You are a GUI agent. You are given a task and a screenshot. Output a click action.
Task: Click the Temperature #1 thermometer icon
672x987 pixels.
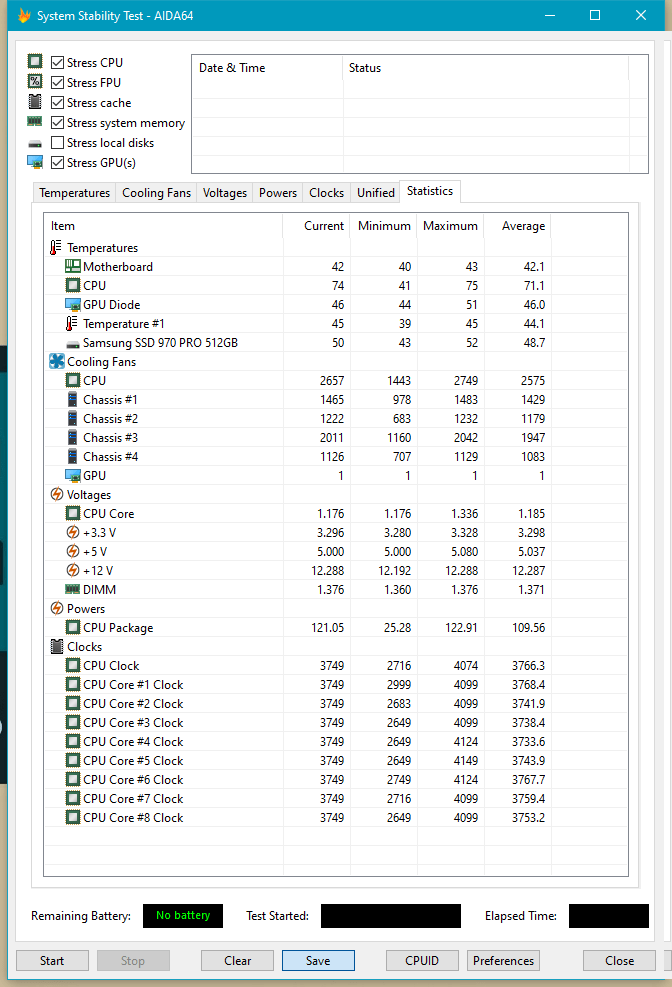[x=72, y=324]
